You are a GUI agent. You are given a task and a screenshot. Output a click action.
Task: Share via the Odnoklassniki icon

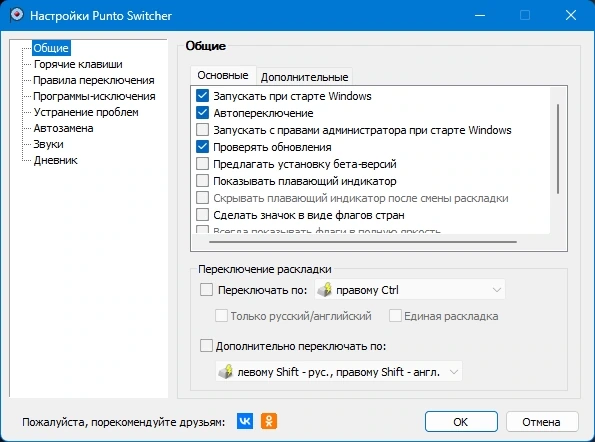(269, 421)
